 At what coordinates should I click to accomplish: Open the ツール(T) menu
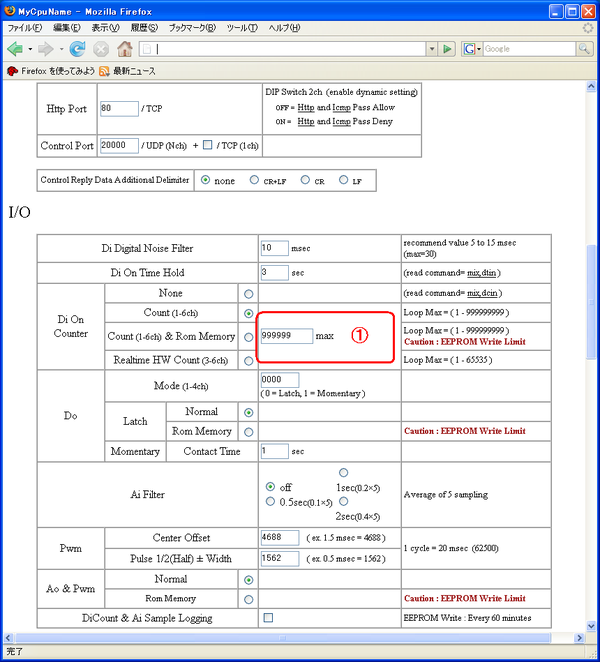pyautogui.click(x=242, y=28)
